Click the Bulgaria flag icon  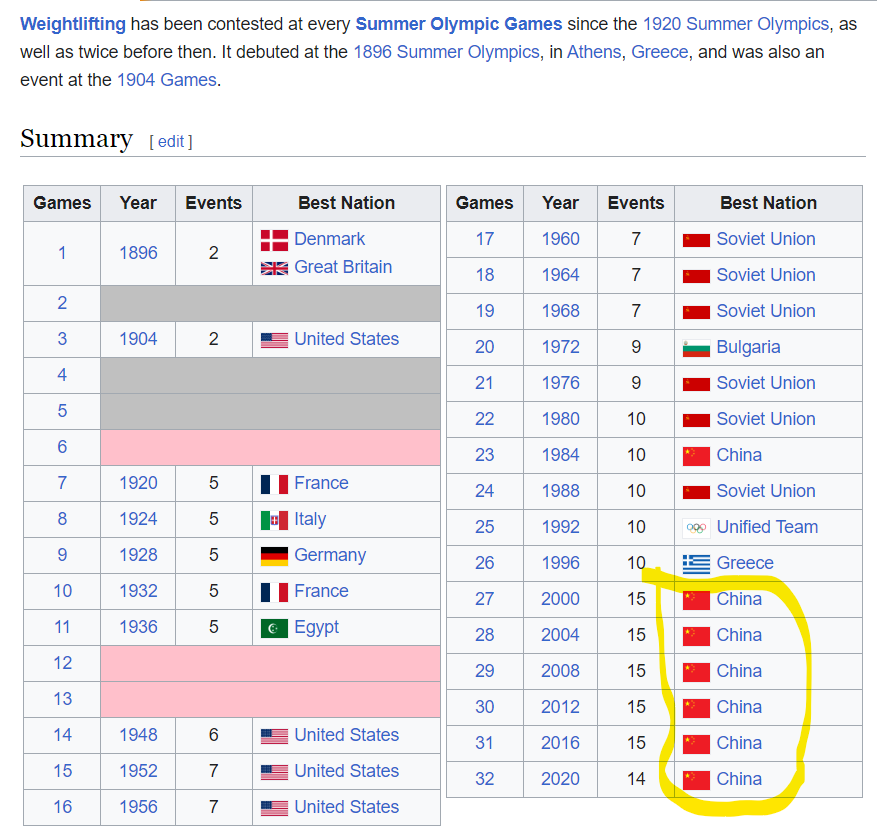click(696, 348)
